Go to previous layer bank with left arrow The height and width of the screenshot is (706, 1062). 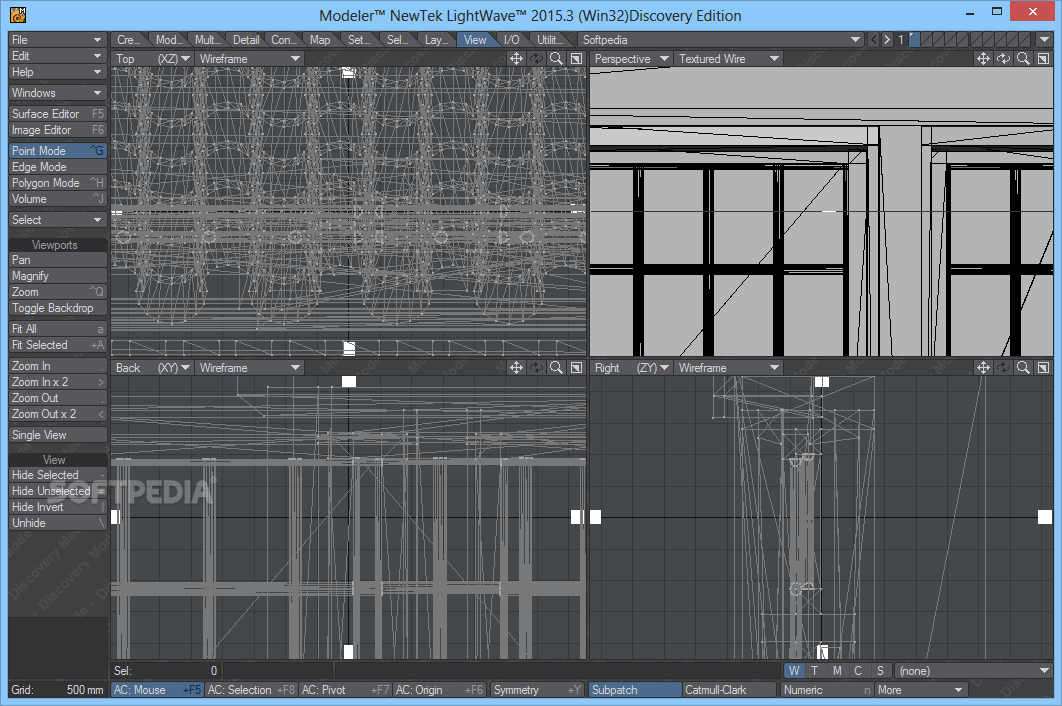tap(874, 40)
